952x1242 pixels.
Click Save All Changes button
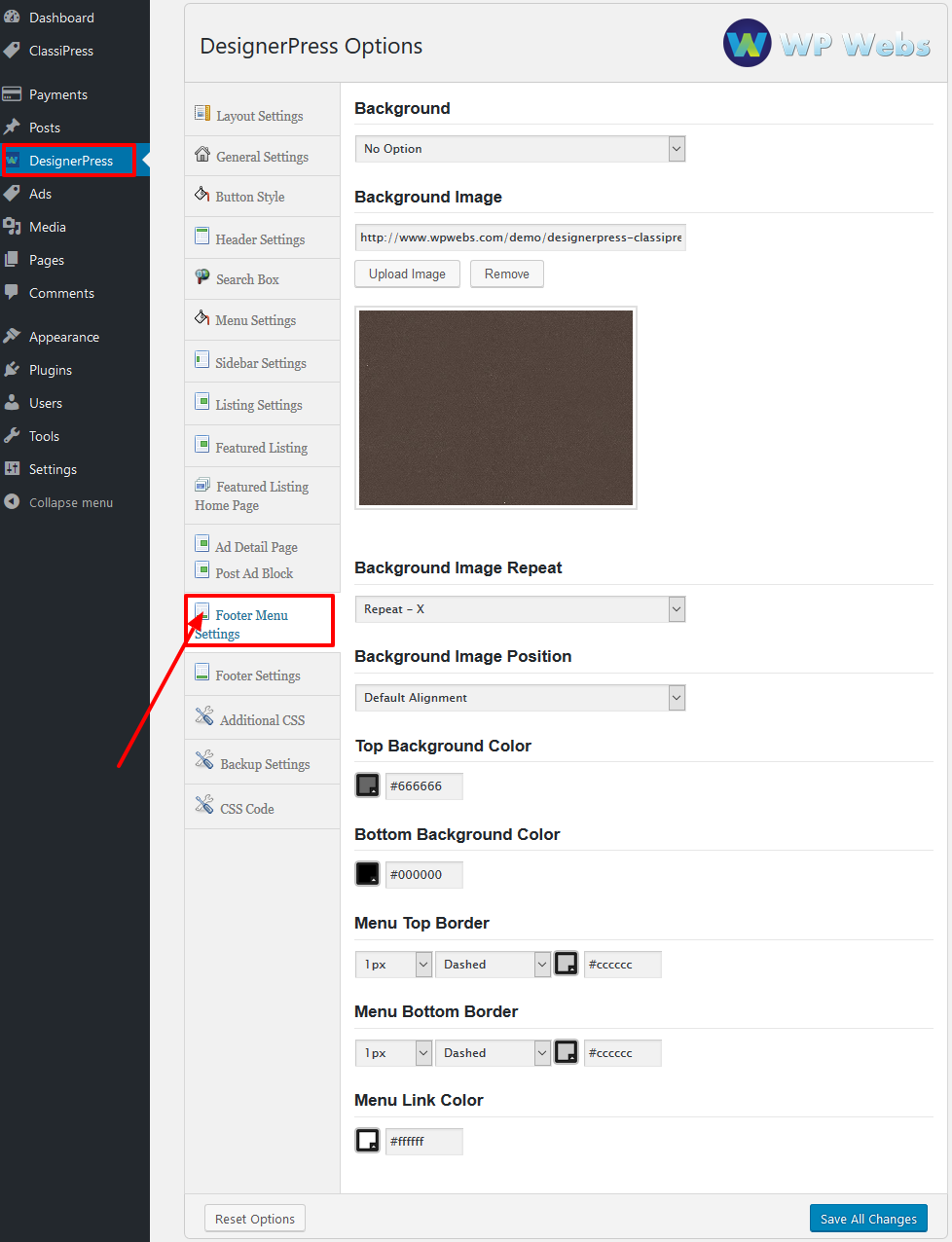868,1219
